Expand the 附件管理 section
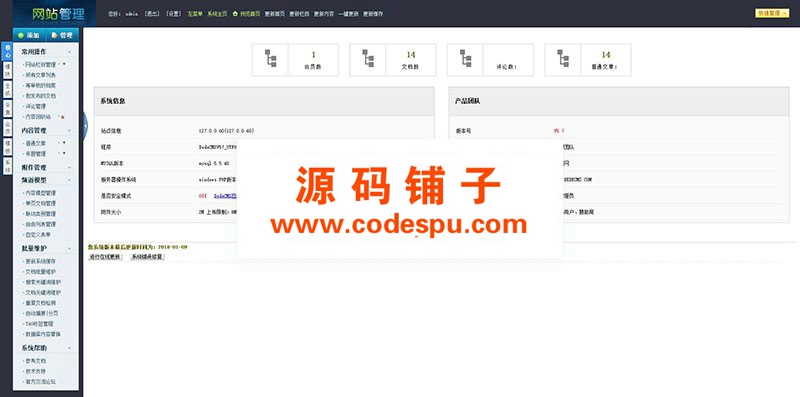 tap(69, 167)
